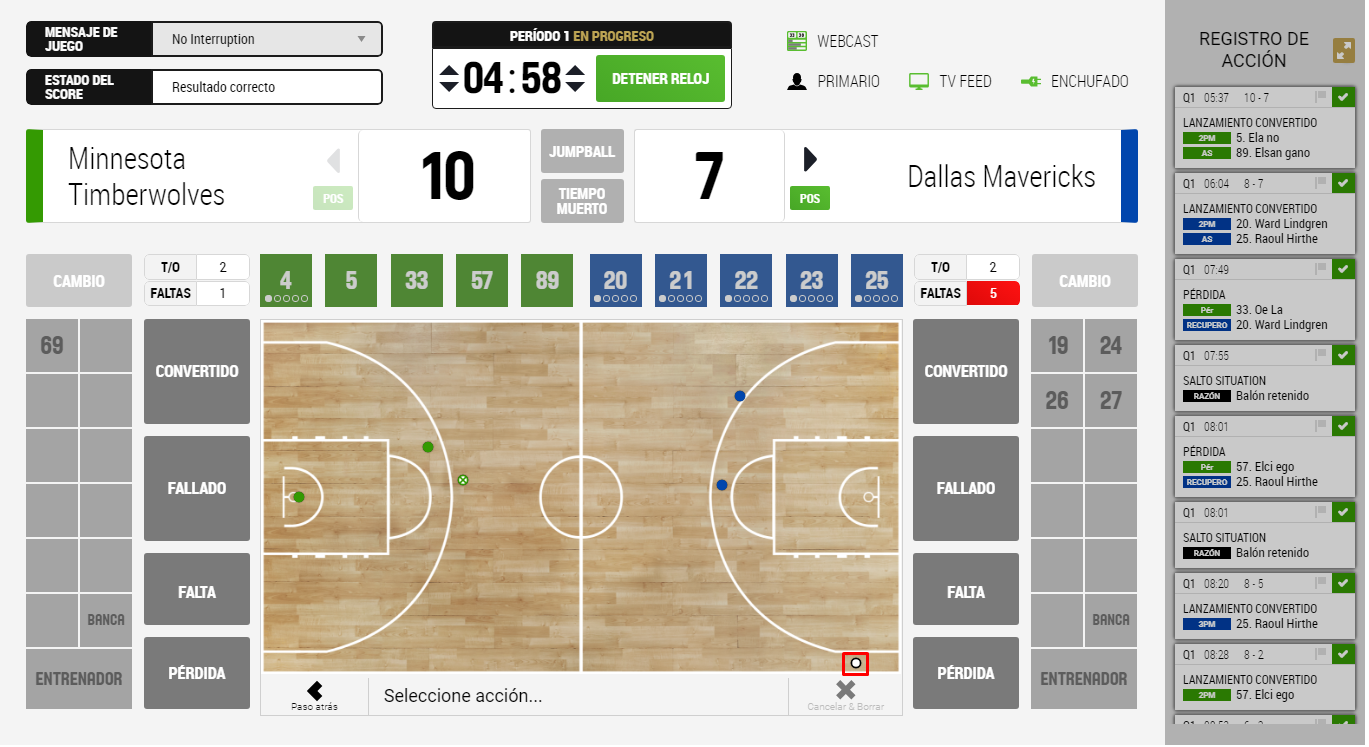Click Minnesota Banca button
Image resolution: width=1369 pixels, height=747 pixels.
point(106,620)
